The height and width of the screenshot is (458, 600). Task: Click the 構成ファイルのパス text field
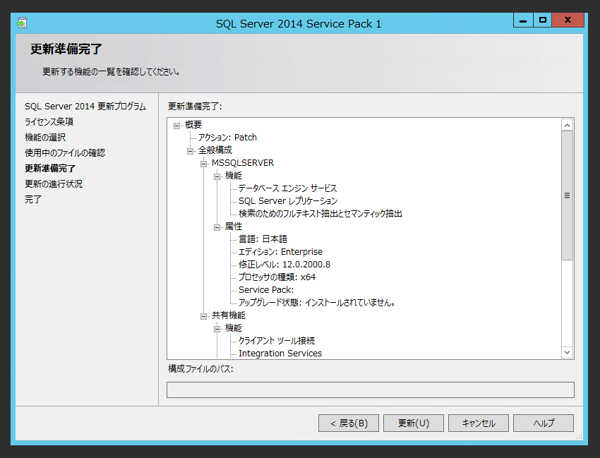pos(370,390)
